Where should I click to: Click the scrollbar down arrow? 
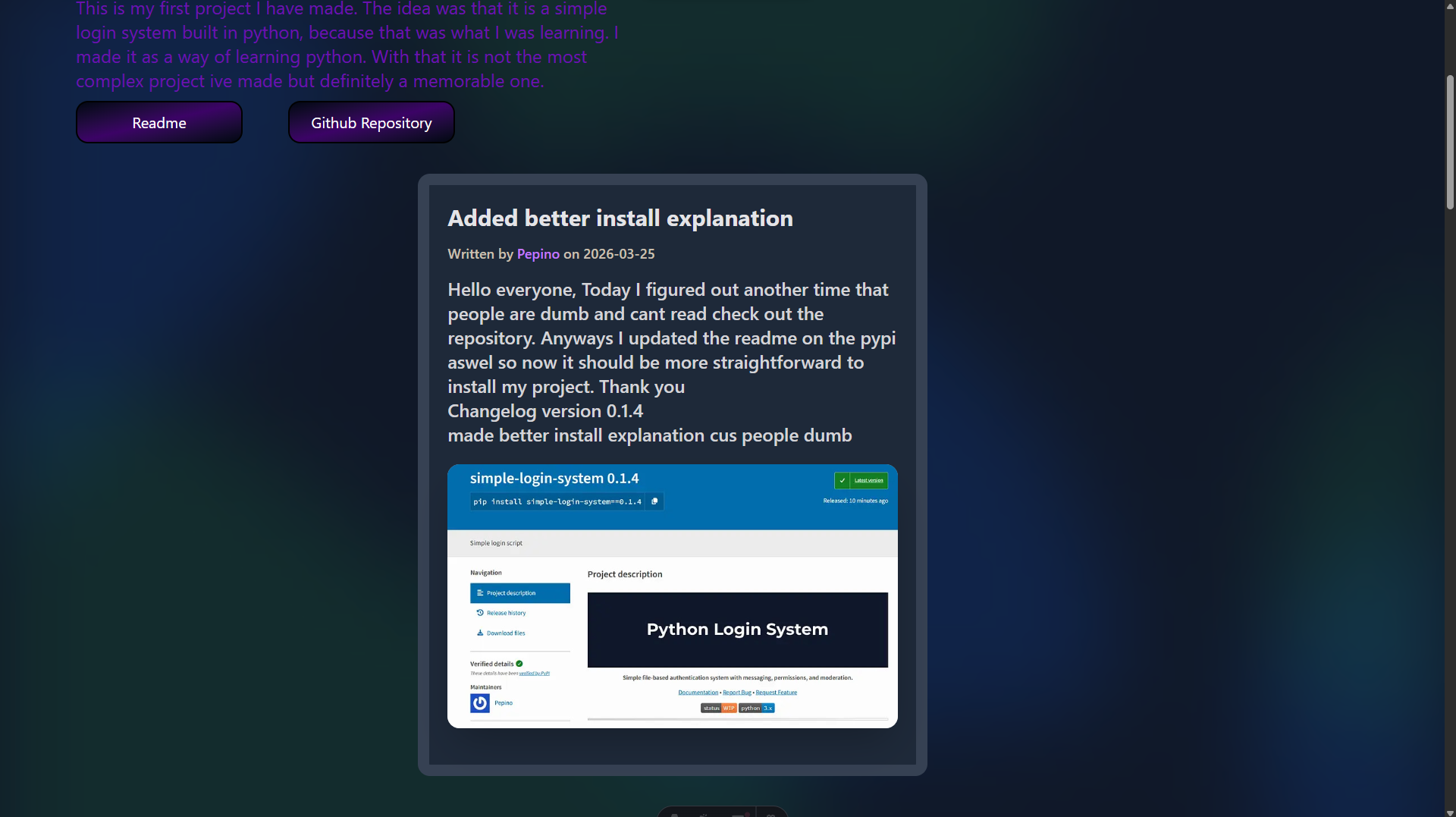point(1450,812)
